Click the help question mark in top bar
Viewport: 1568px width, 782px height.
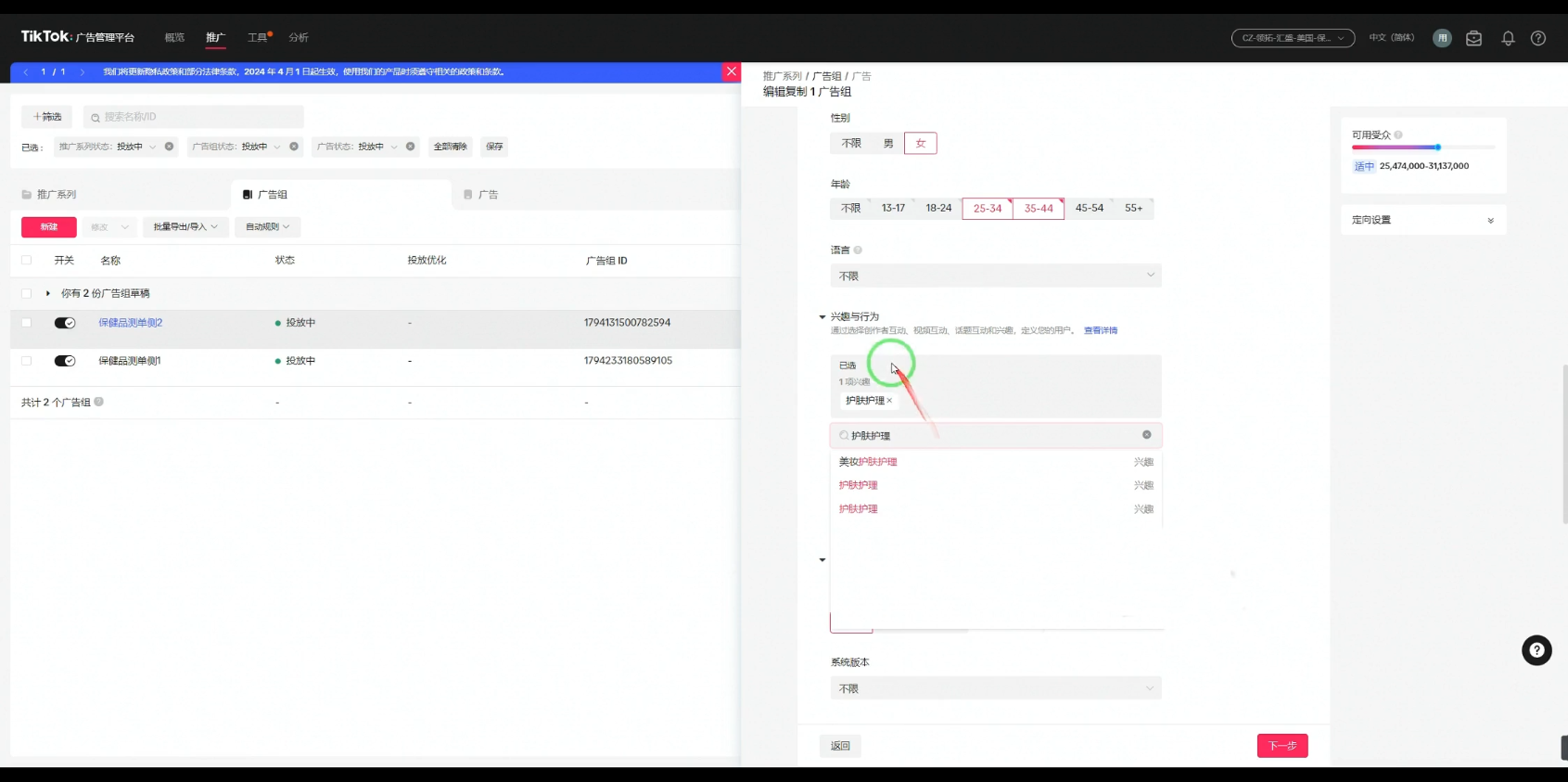(x=1538, y=38)
